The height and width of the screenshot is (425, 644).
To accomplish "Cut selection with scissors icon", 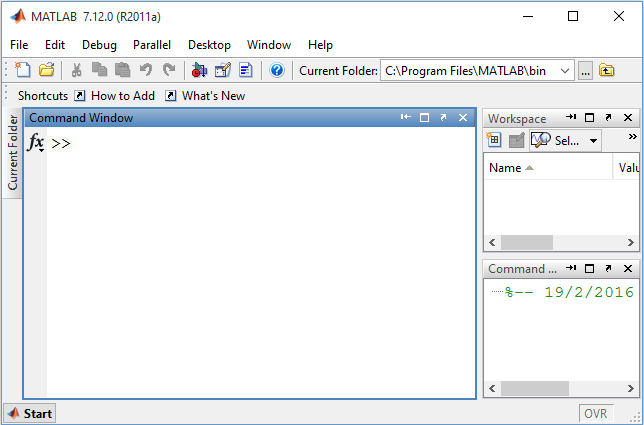I will coord(76,70).
